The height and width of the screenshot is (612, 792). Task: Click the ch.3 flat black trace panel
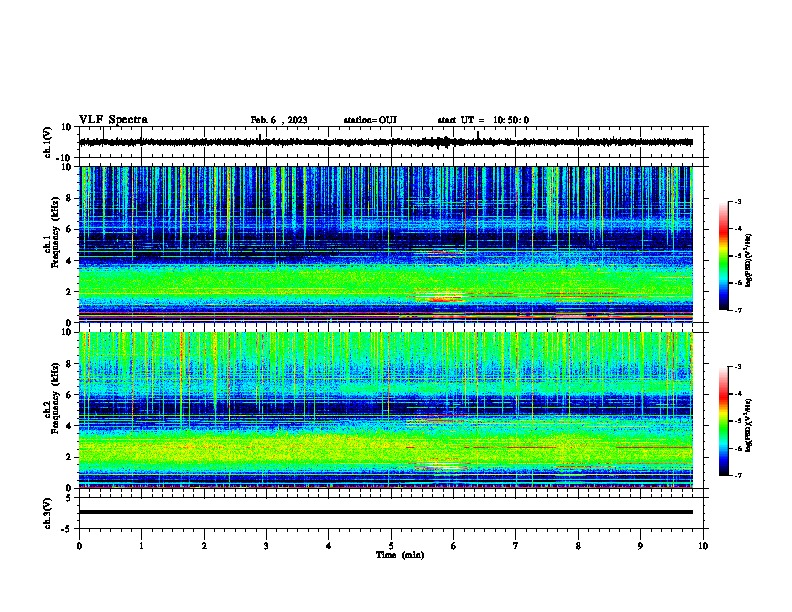click(393, 513)
